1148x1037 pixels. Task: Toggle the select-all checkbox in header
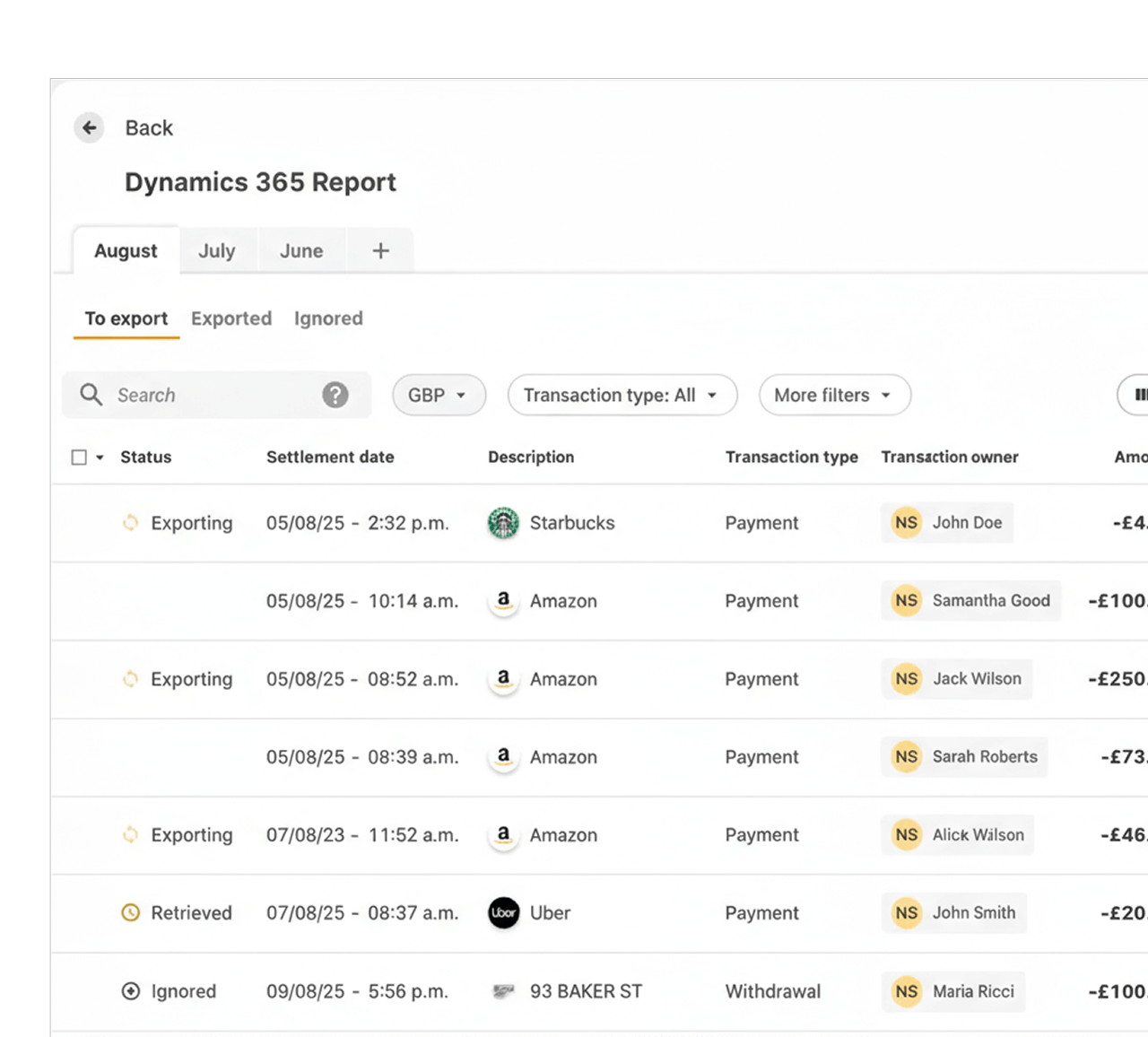pos(79,457)
